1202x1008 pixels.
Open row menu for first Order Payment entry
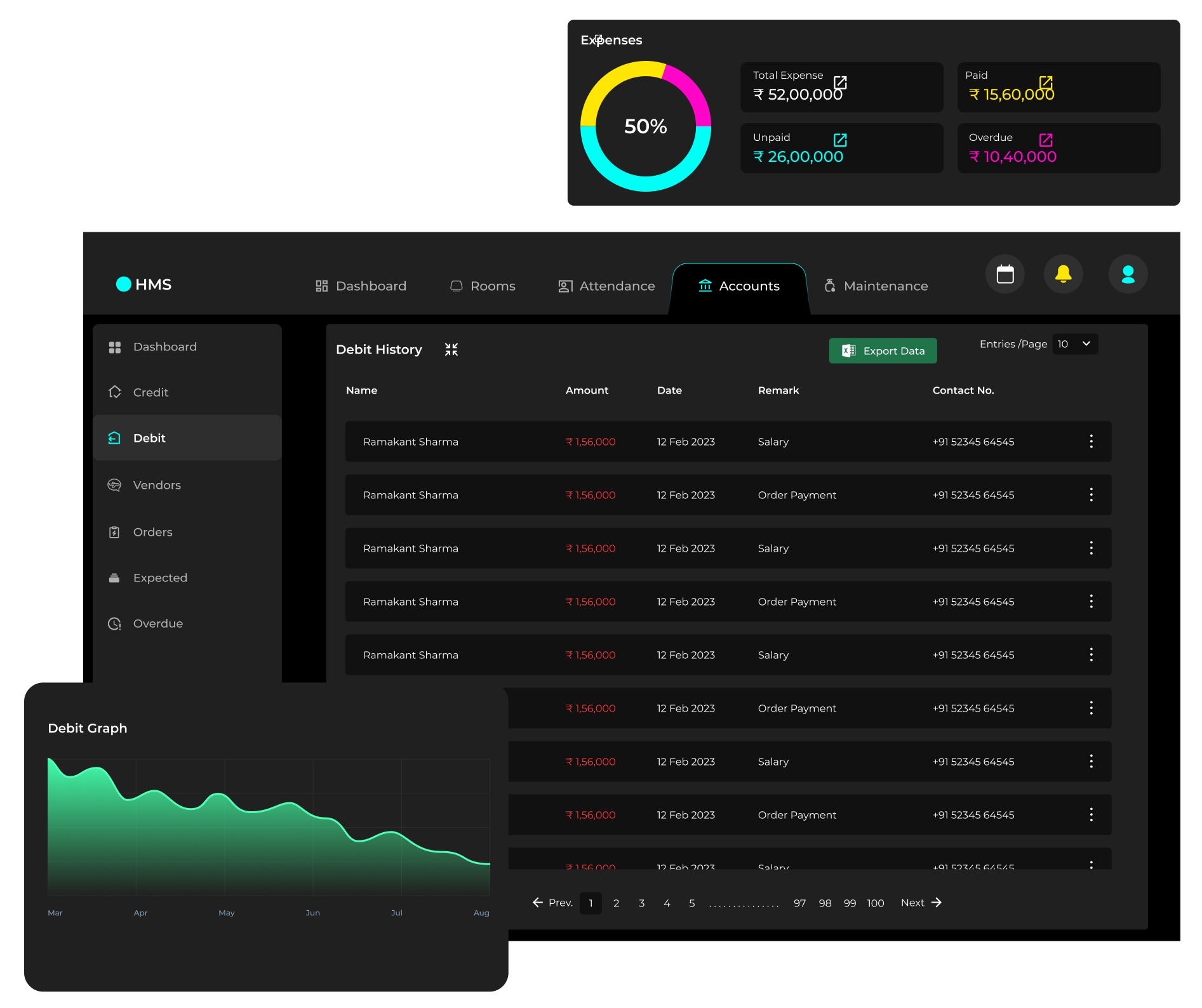1092,494
